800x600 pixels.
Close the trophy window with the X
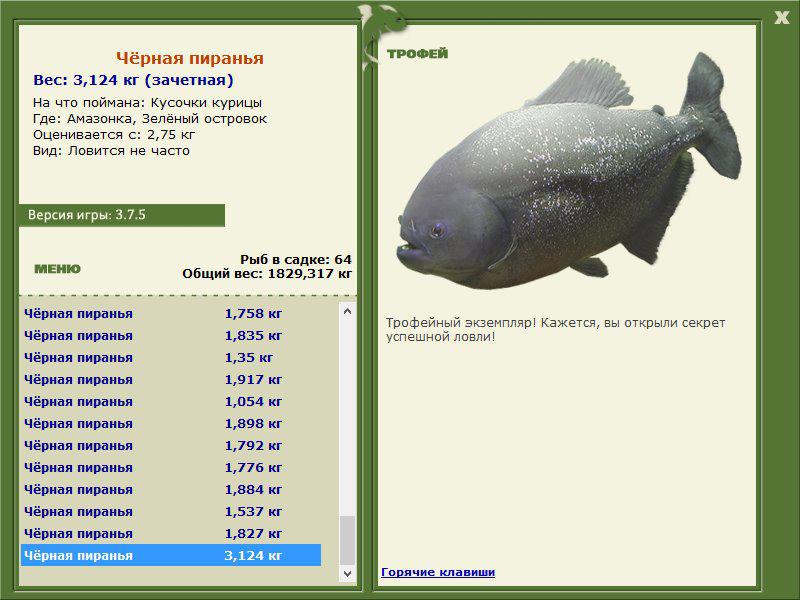[x=781, y=16]
